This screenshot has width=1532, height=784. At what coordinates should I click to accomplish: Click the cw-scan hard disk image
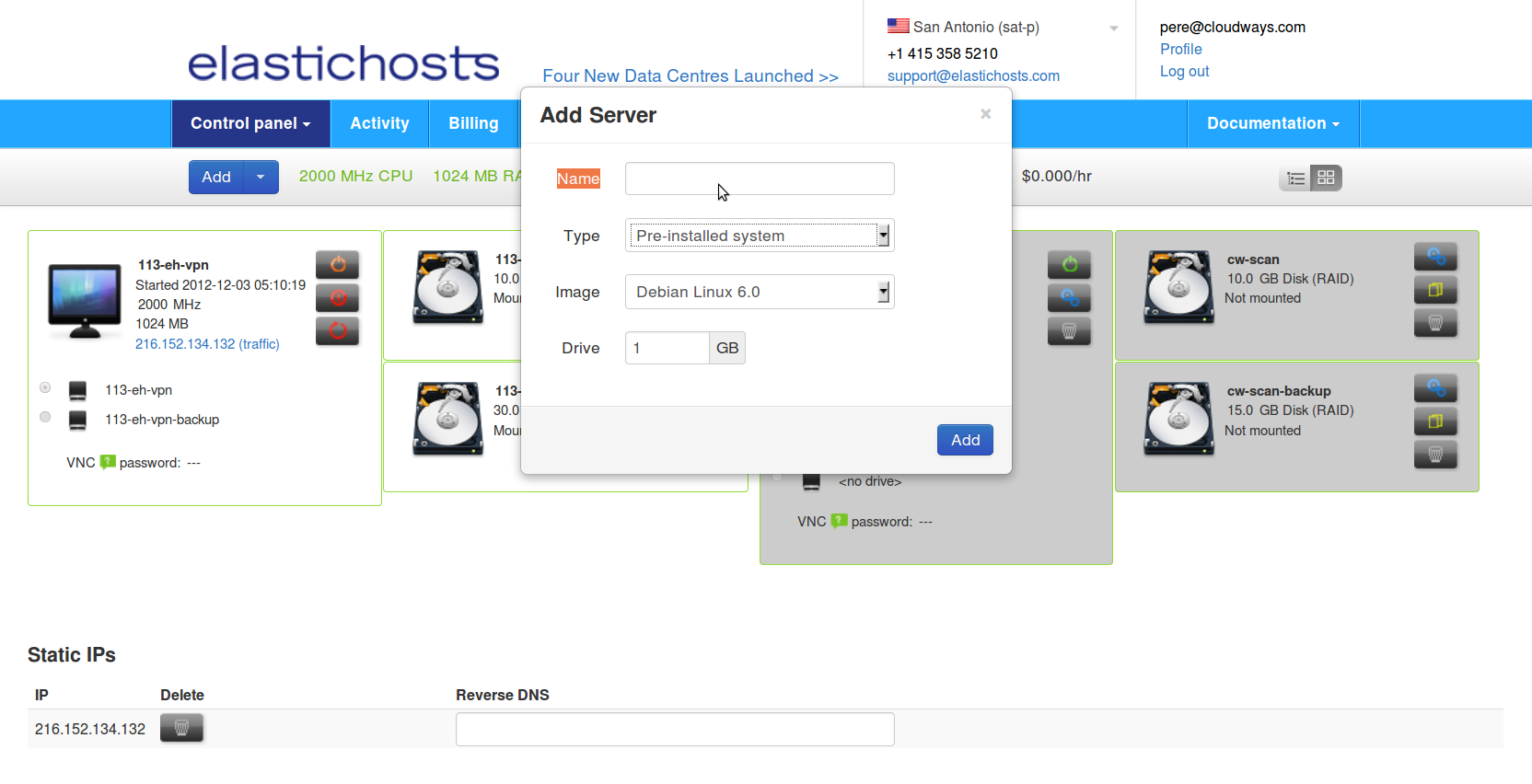[x=1178, y=287]
